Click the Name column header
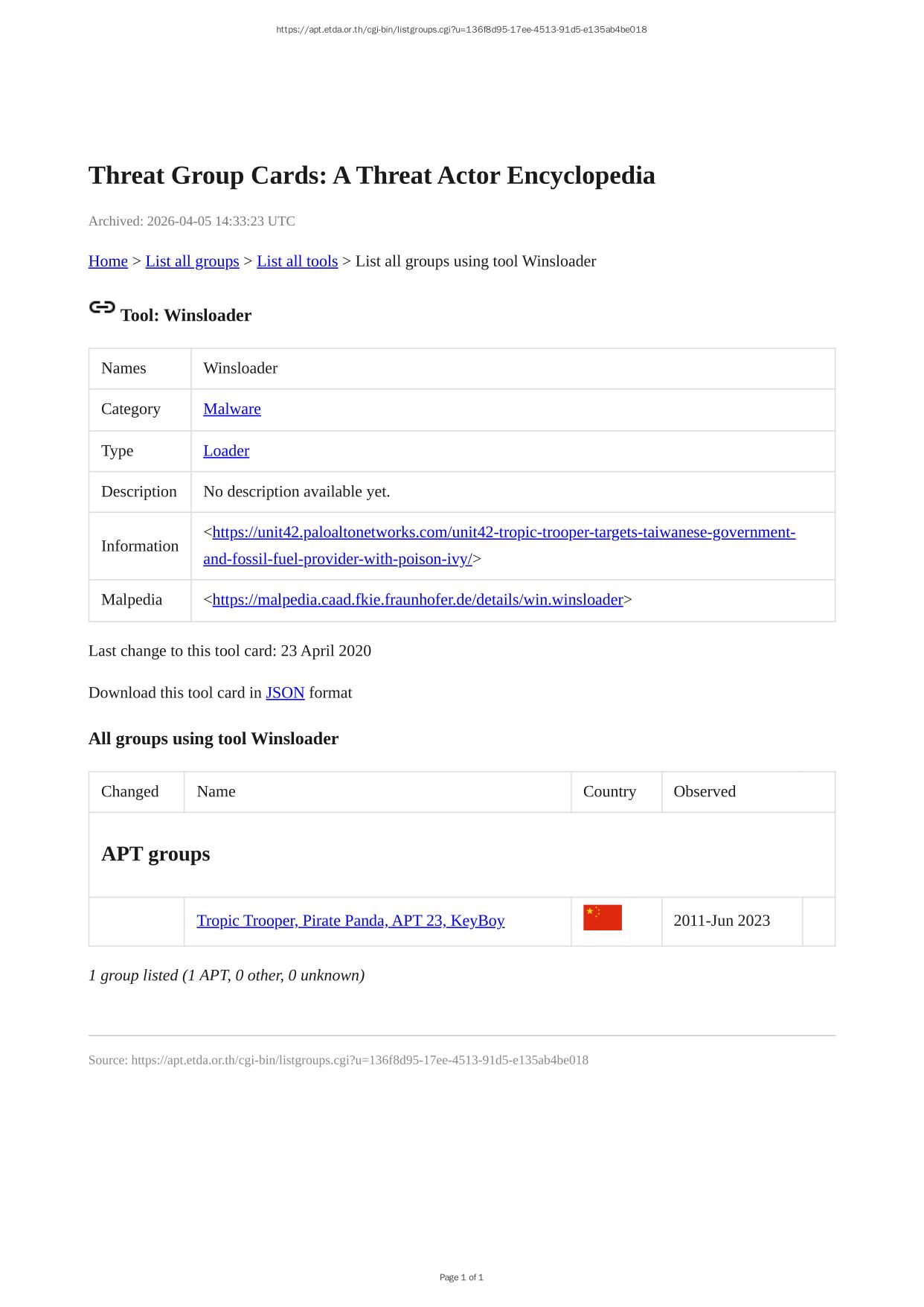The image size is (924, 1307). coord(216,792)
